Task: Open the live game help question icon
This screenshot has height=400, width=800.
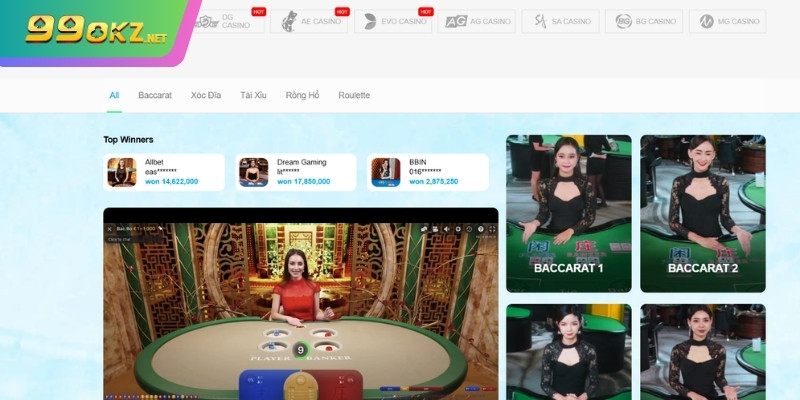Action: (481, 229)
